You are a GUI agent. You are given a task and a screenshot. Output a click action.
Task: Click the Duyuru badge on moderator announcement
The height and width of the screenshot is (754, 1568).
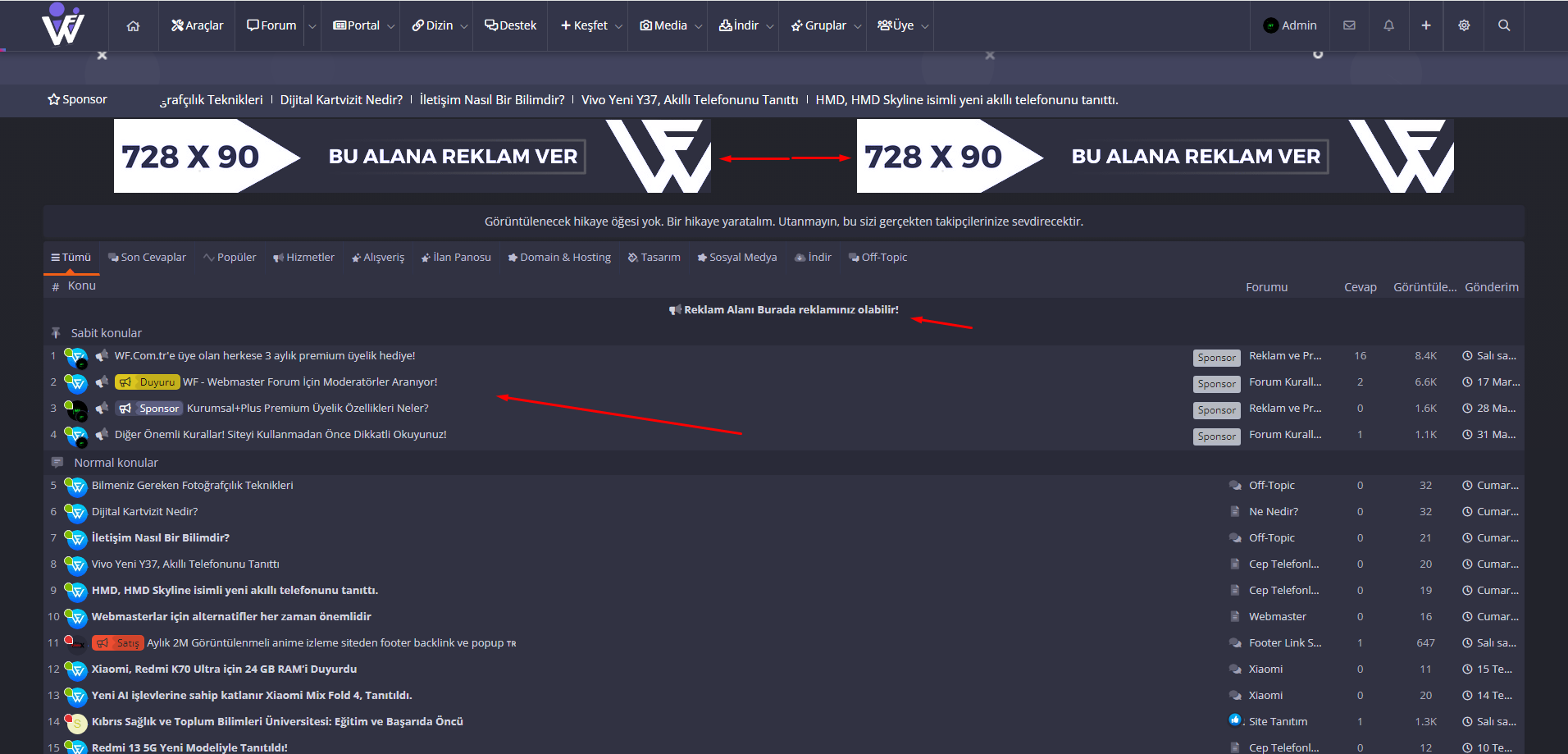coord(147,382)
